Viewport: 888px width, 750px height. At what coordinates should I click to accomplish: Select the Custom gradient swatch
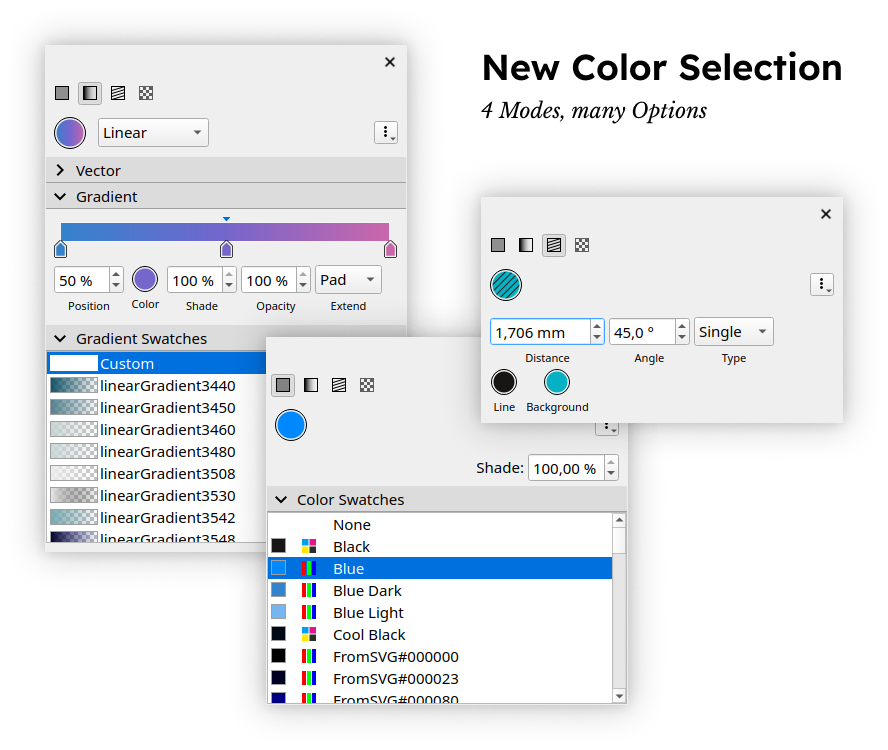pyautogui.click(x=156, y=363)
